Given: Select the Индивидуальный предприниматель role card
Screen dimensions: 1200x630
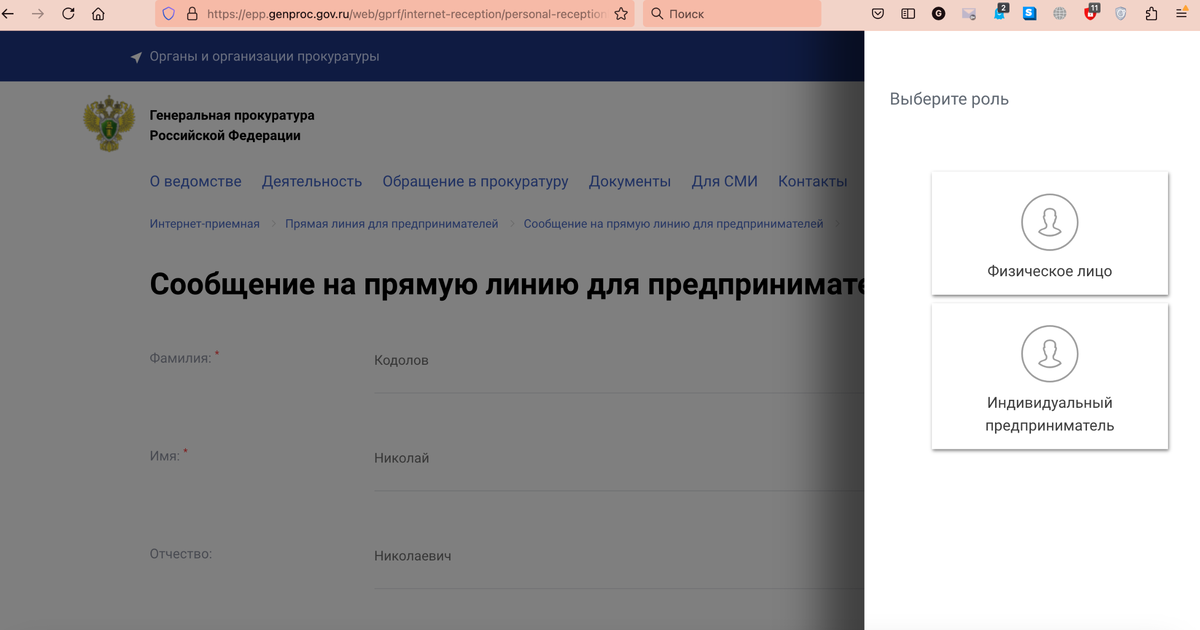Looking at the screenshot, I should (x=1050, y=376).
